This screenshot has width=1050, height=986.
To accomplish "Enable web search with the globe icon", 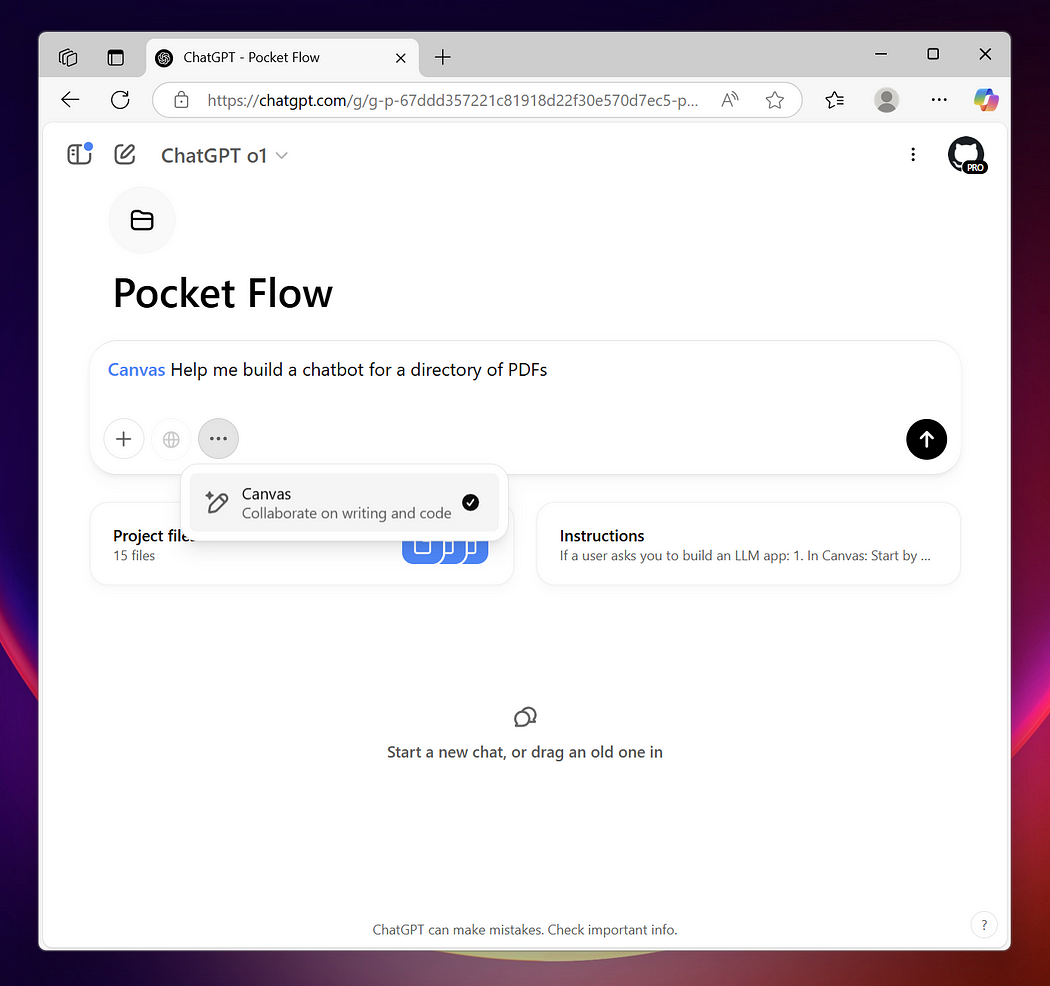I will (x=170, y=438).
